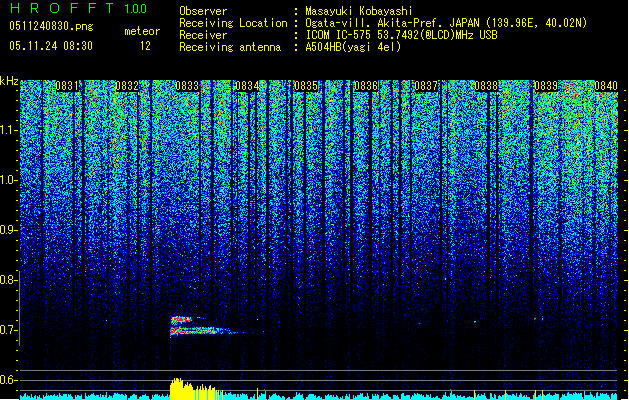Screen dimensions: 629x400
Task: Click the 0834 time marker
Action: (247, 86)
